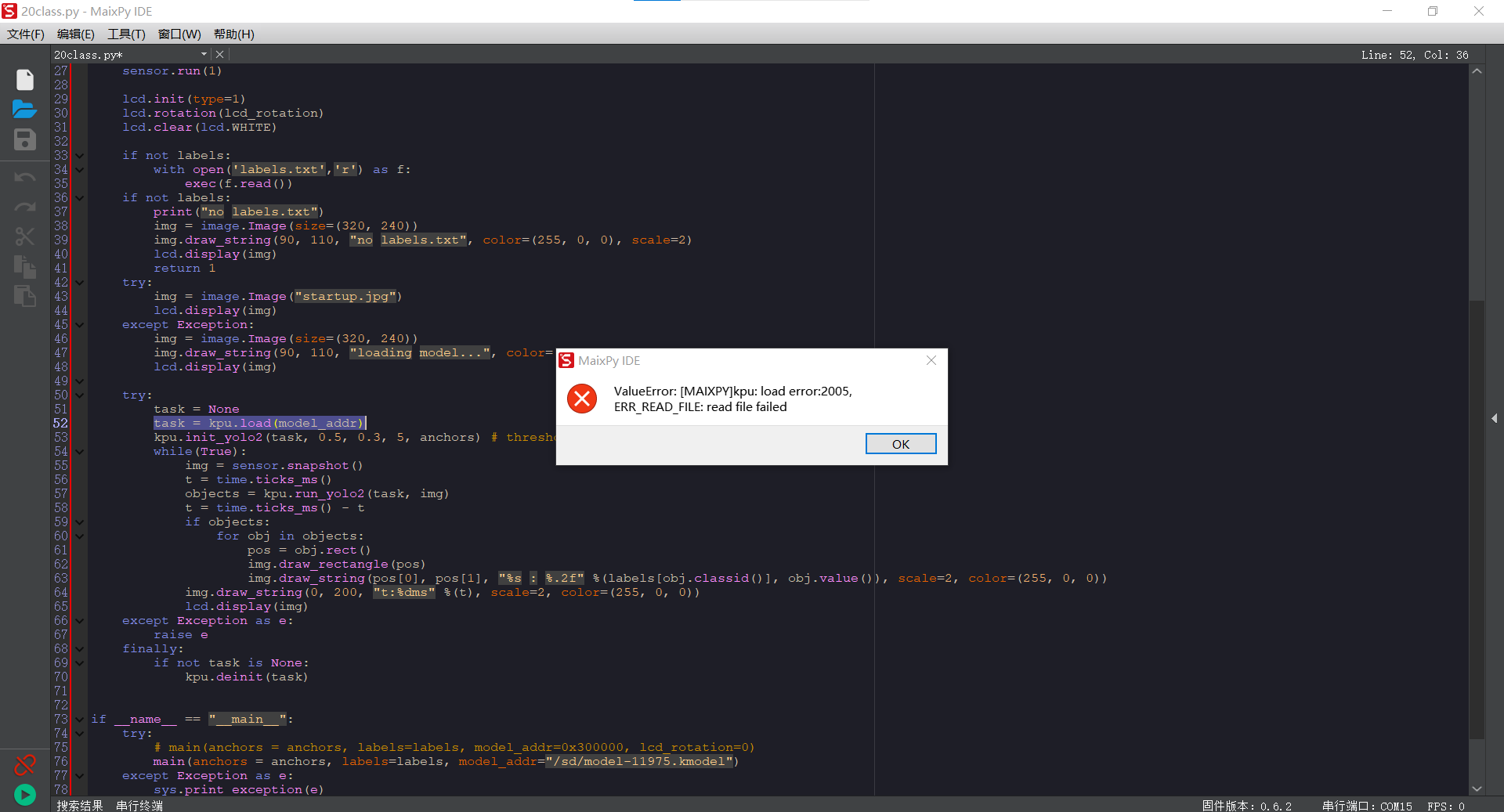Collapse the finally fold at line 68
1504x812 pixels.
coord(80,649)
